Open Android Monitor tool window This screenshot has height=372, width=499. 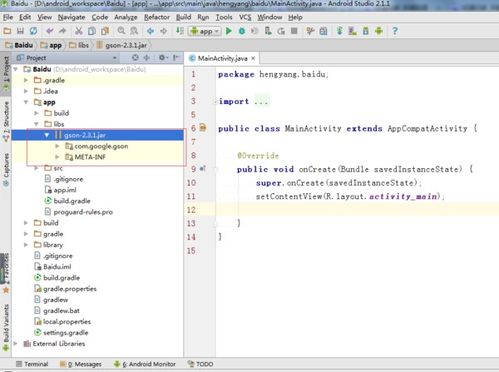[x=145, y=364]
